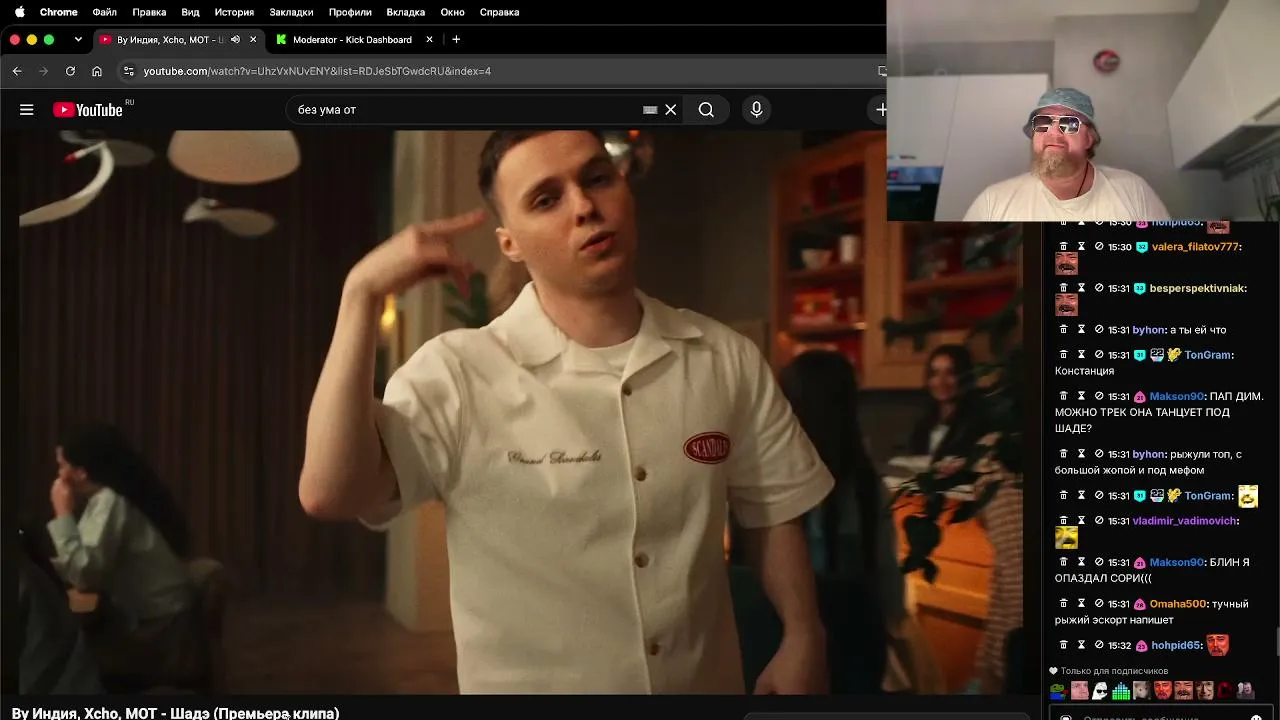
Task: Open the Apple menu
Action: point(19,12)
